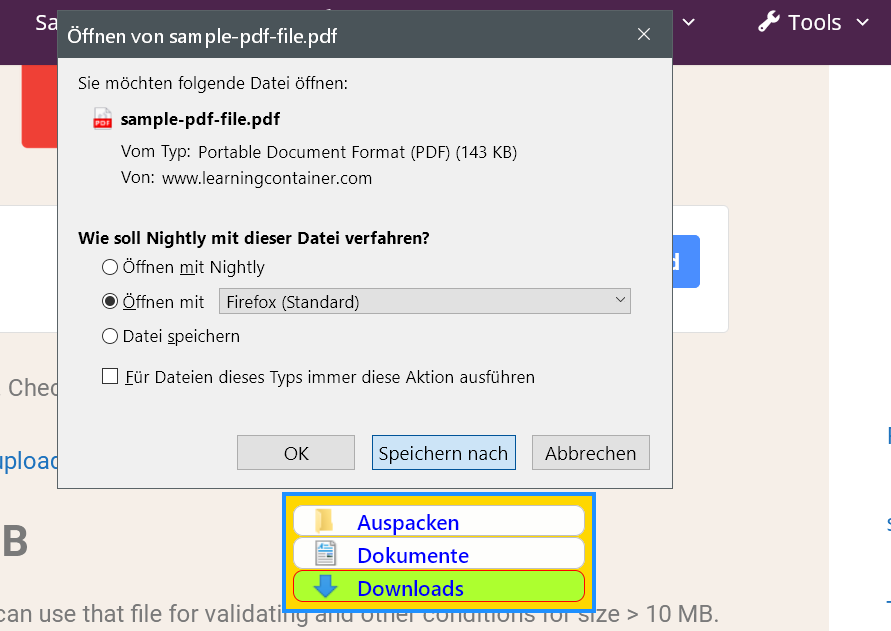The image size is (891, 631).
Task: Click the Dokumente document icon
Action: (326, 554)
